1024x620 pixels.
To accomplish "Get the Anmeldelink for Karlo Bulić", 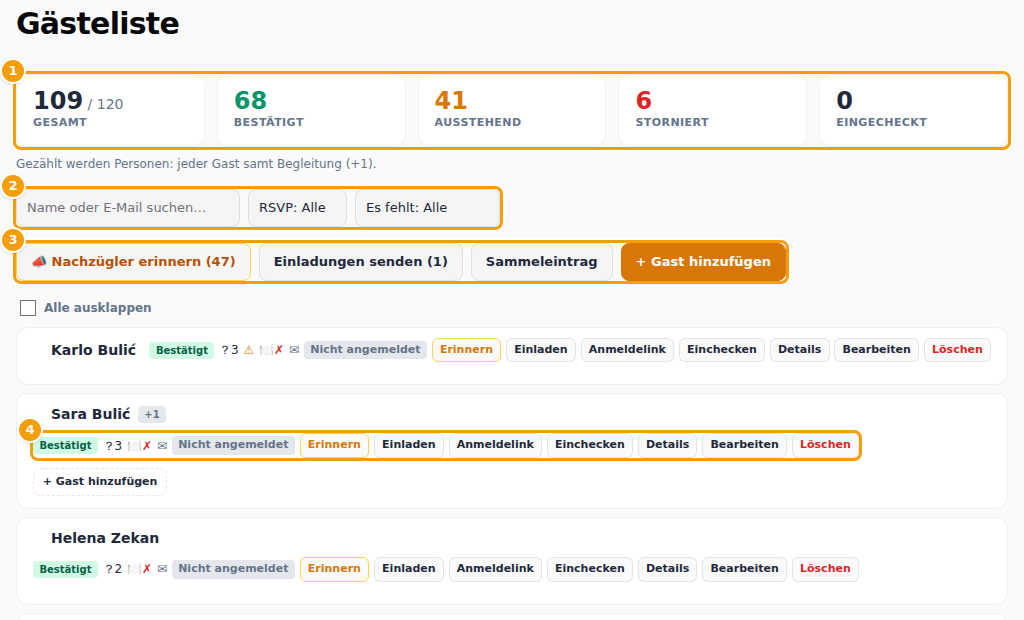I will pos(627,350).
